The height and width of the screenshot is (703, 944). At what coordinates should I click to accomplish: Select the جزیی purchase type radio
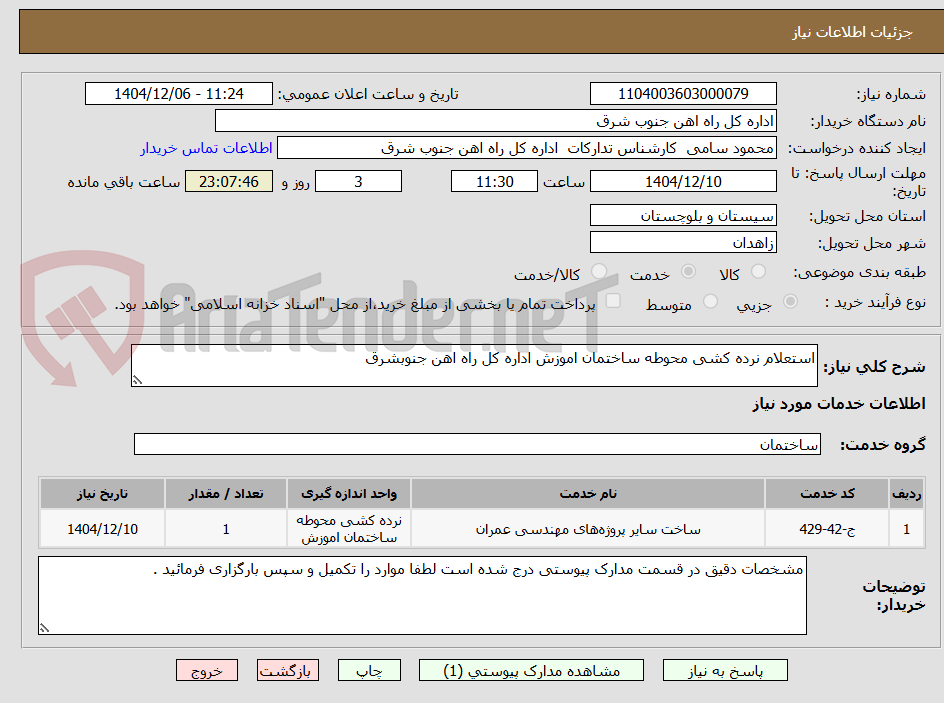click(x=790, y=301)
